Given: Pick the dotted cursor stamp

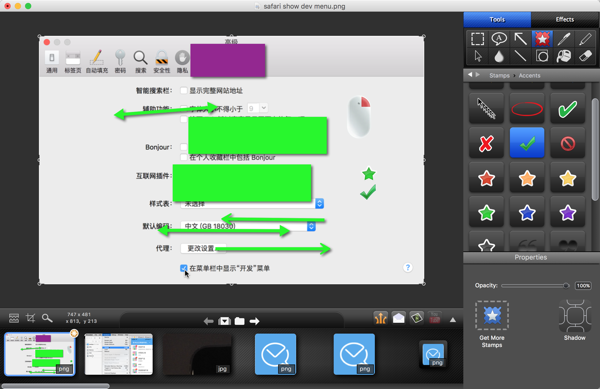Looking at the screenshot, I should (x=486, y=109).
